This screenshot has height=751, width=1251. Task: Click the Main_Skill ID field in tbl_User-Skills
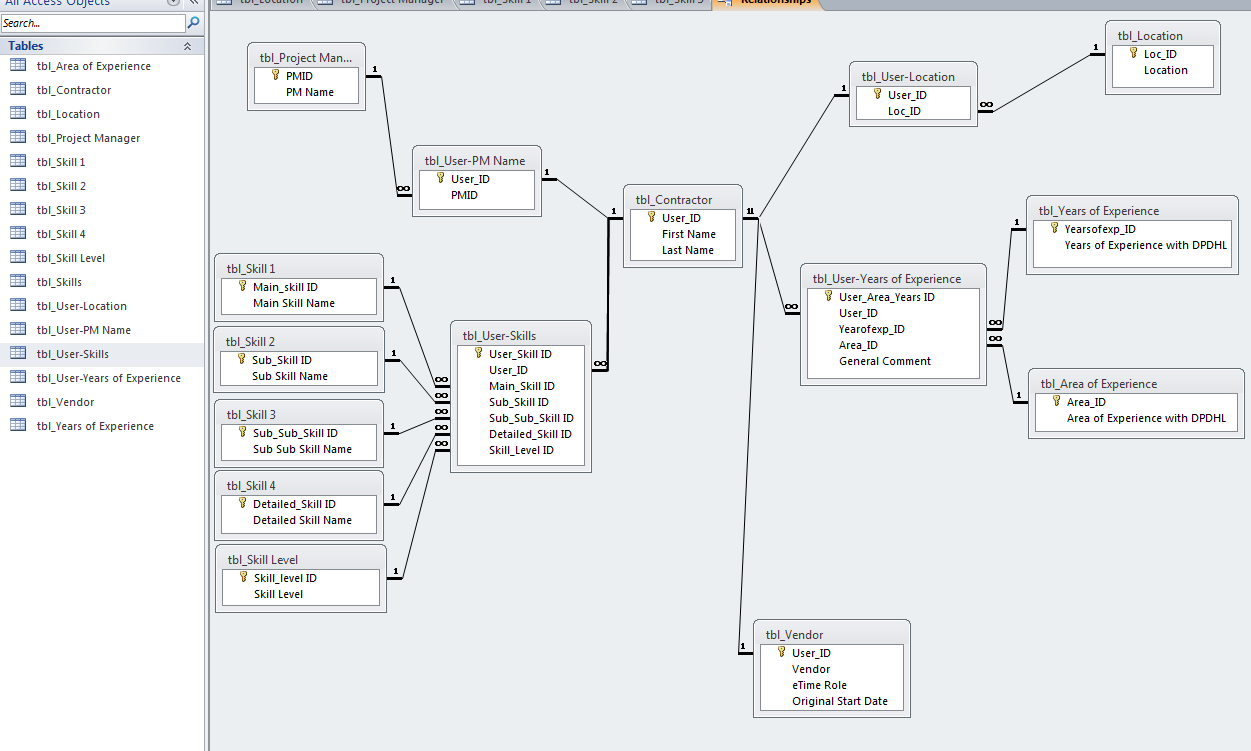(x=522, y=386)
